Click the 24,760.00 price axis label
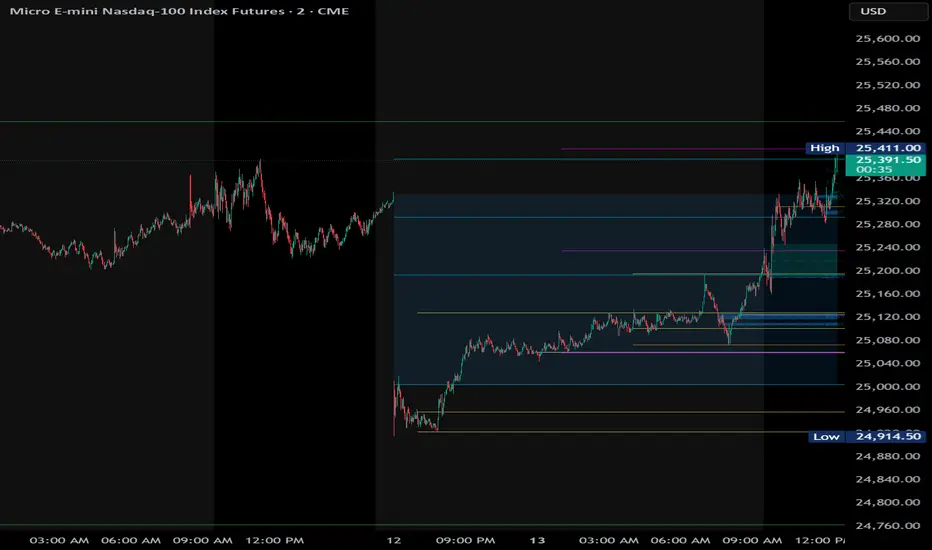 coord(887,526)
